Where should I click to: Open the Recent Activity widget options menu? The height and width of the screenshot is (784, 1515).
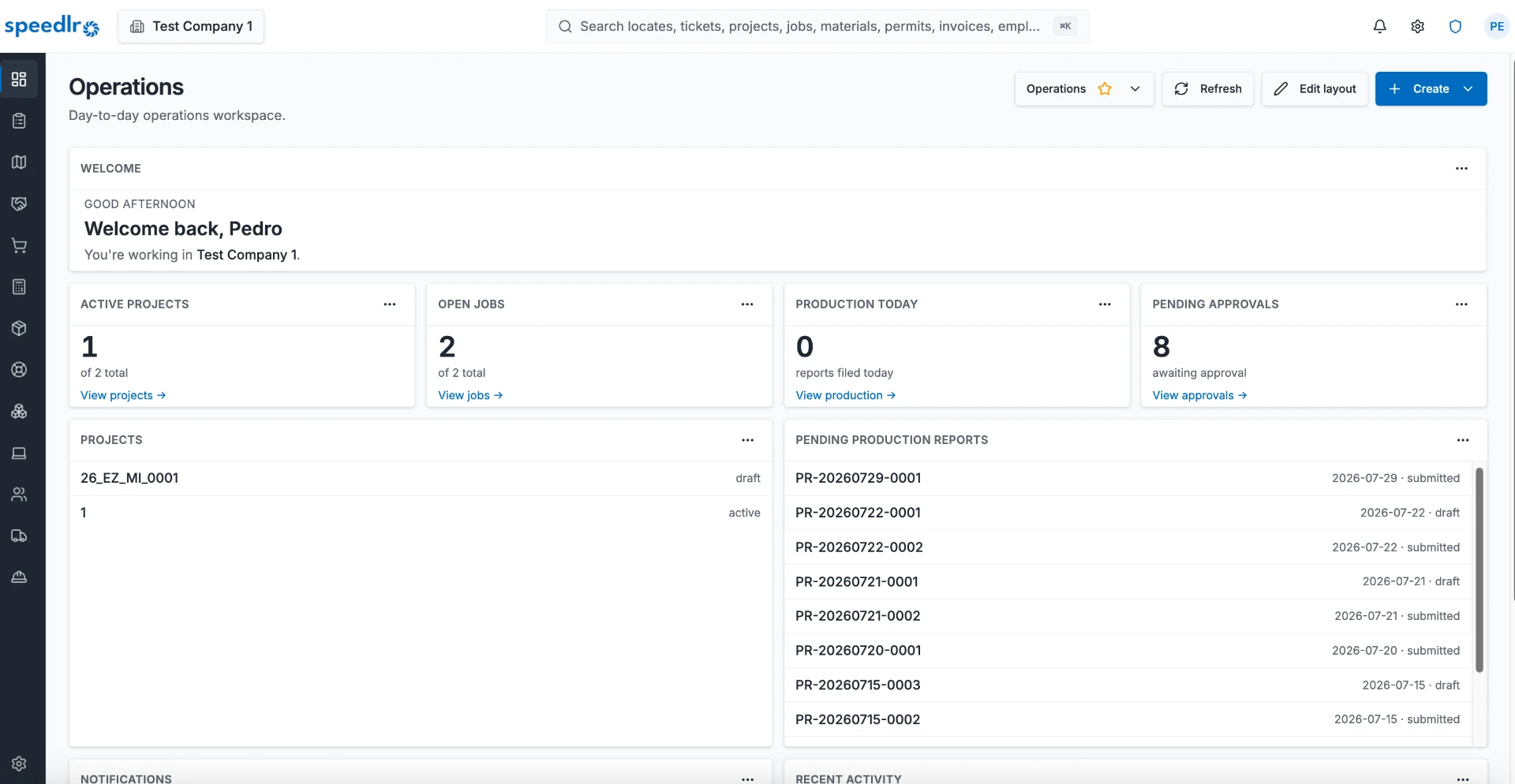[x=1462, y=778]
